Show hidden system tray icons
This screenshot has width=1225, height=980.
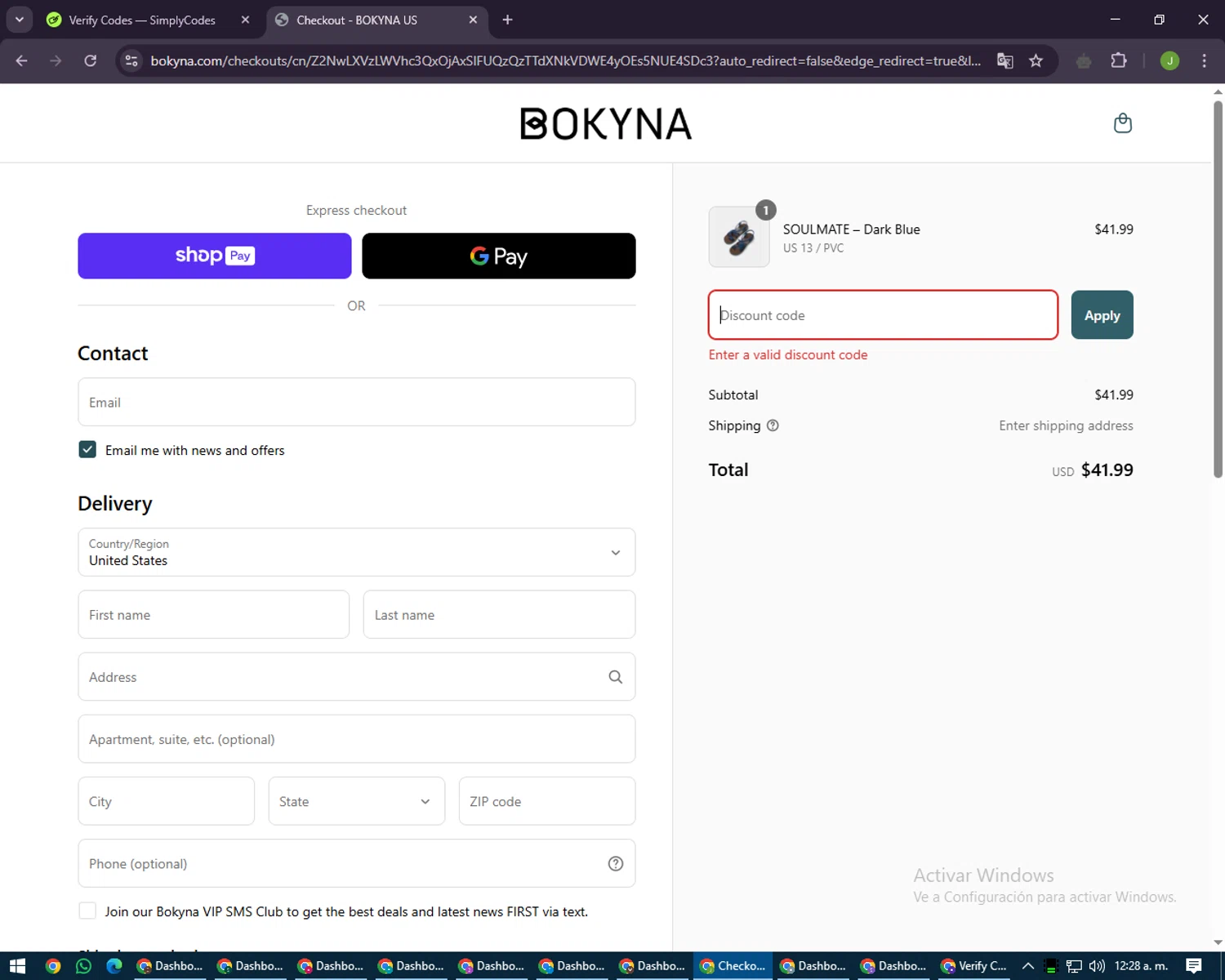1028,966
